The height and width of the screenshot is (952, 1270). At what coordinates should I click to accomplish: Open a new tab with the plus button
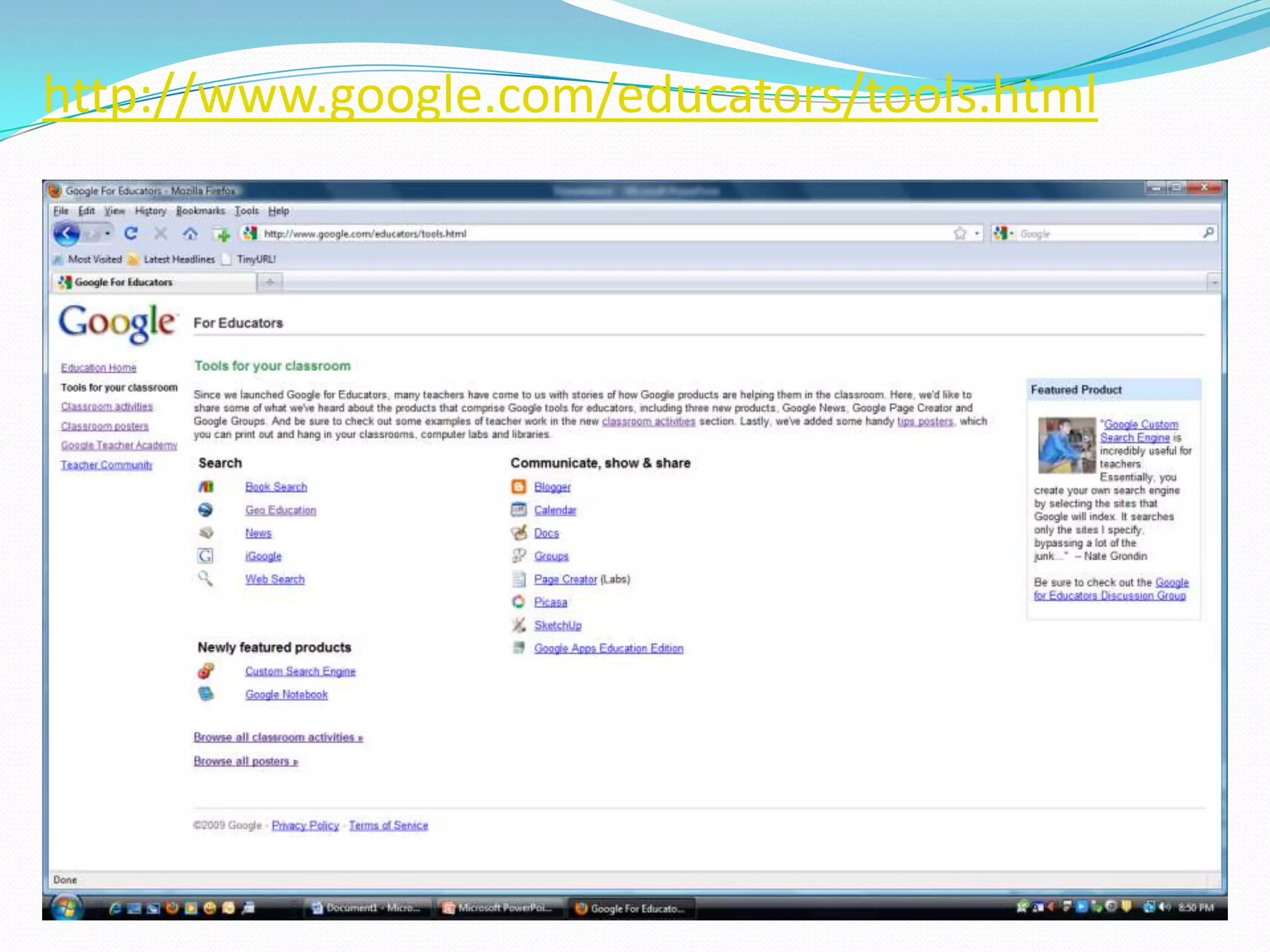point(270,283)
